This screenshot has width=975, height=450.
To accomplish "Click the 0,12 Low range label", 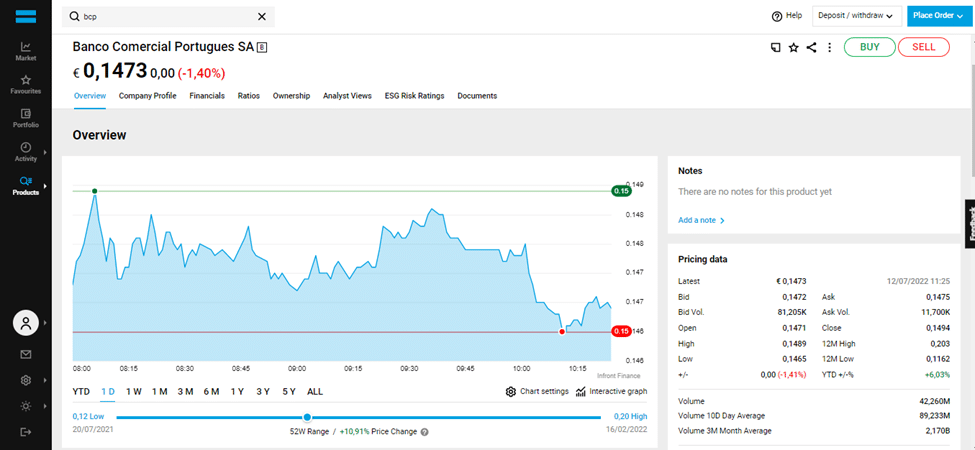I will coord(88,416).
